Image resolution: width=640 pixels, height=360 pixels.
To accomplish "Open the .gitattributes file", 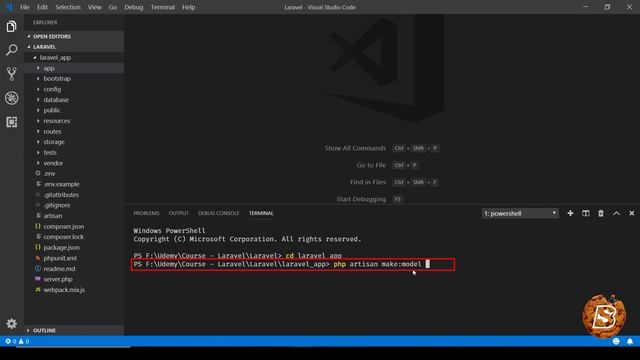I will coord(74,195).
